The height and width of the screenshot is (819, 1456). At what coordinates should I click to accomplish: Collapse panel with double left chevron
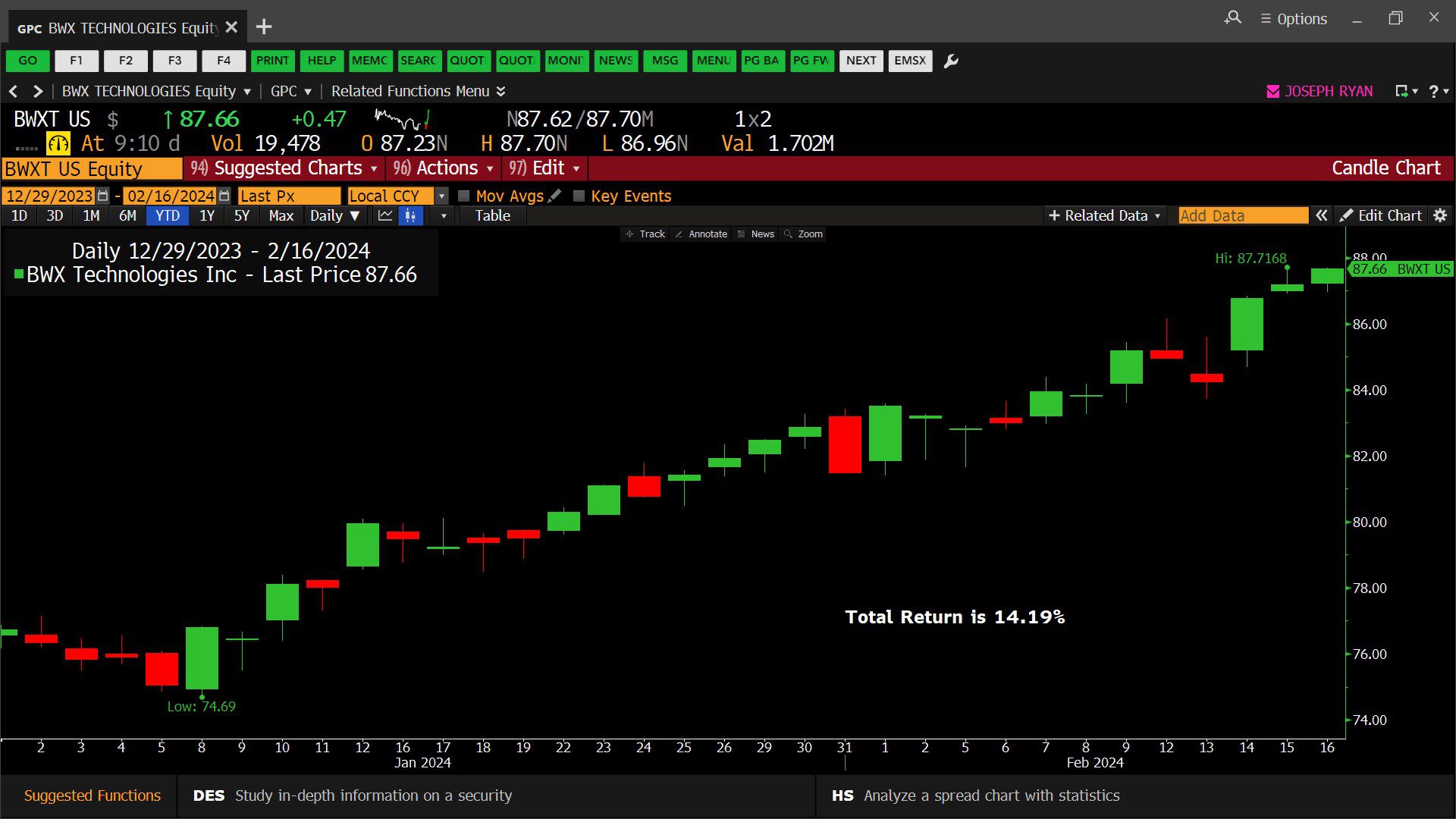(1321, 216)
